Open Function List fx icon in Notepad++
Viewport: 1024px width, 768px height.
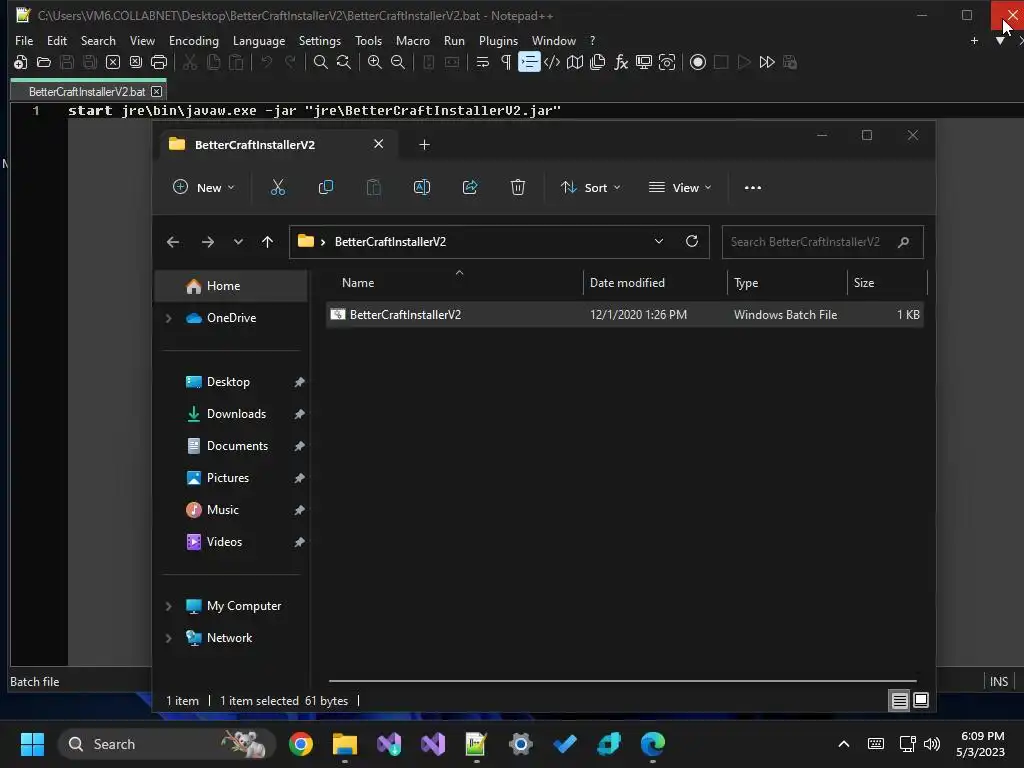point(620,62)
